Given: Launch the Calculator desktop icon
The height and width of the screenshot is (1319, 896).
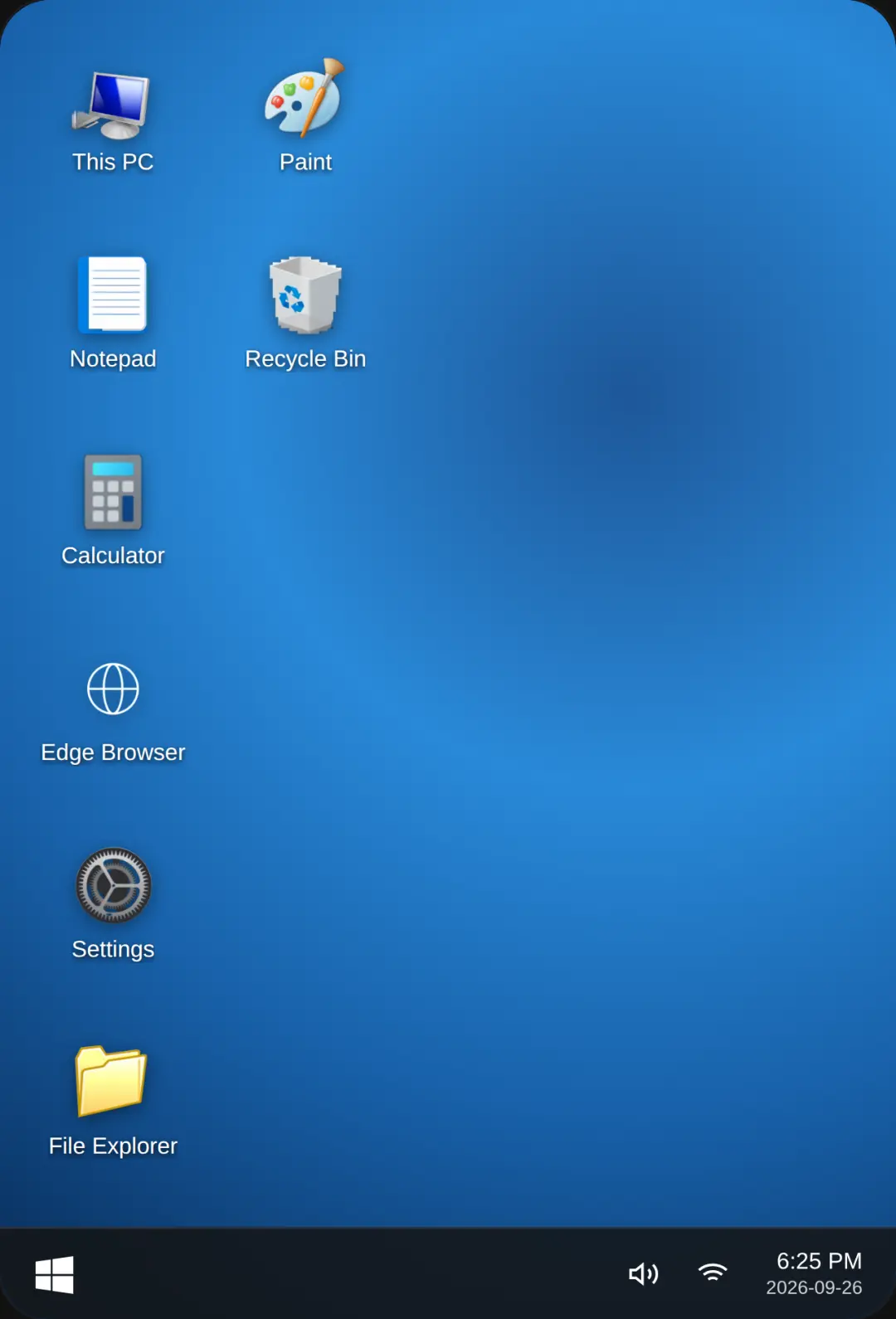Looking at the screenshot, I should (113, 492).
